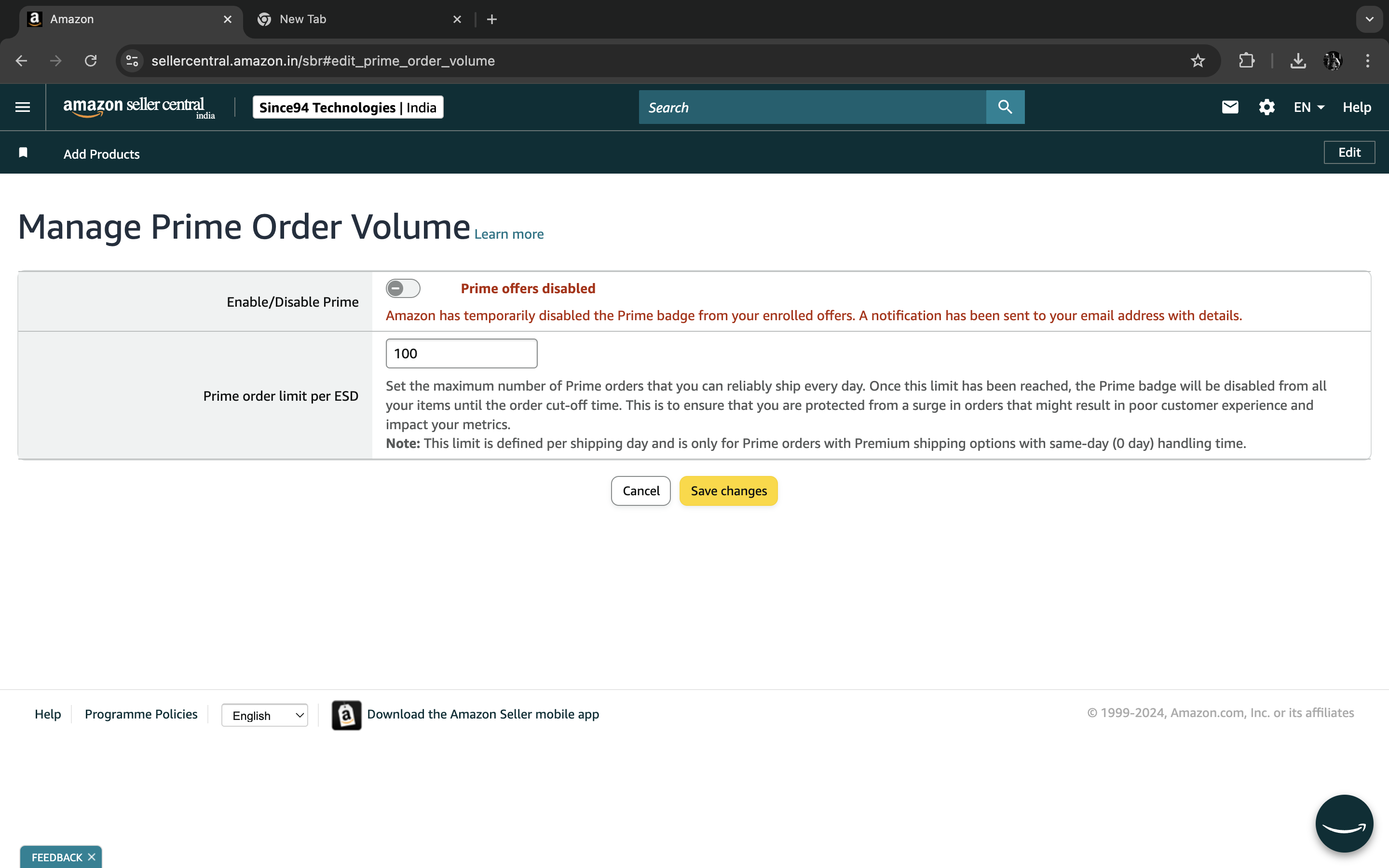Close the New Tab tab
1389x868 pixels.
coord(457,19)
